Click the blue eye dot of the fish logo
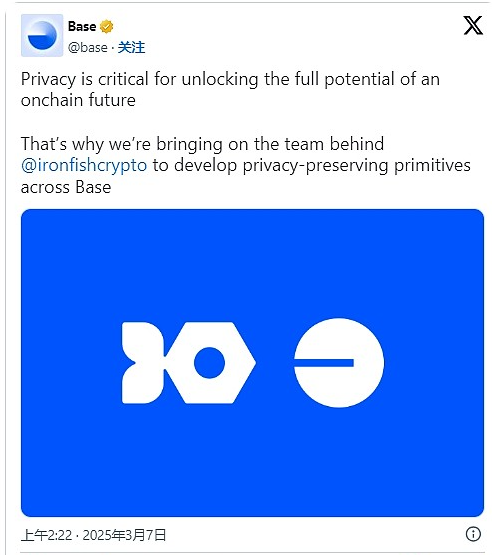This screenshot has height=555, width=492. pos(209,363)
